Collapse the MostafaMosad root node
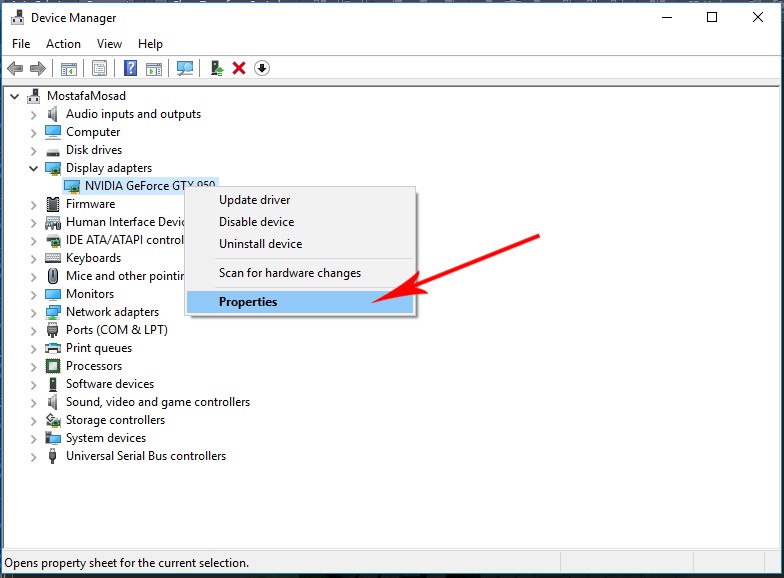Viewport: 784px width, 578px height. pos(14,96)
